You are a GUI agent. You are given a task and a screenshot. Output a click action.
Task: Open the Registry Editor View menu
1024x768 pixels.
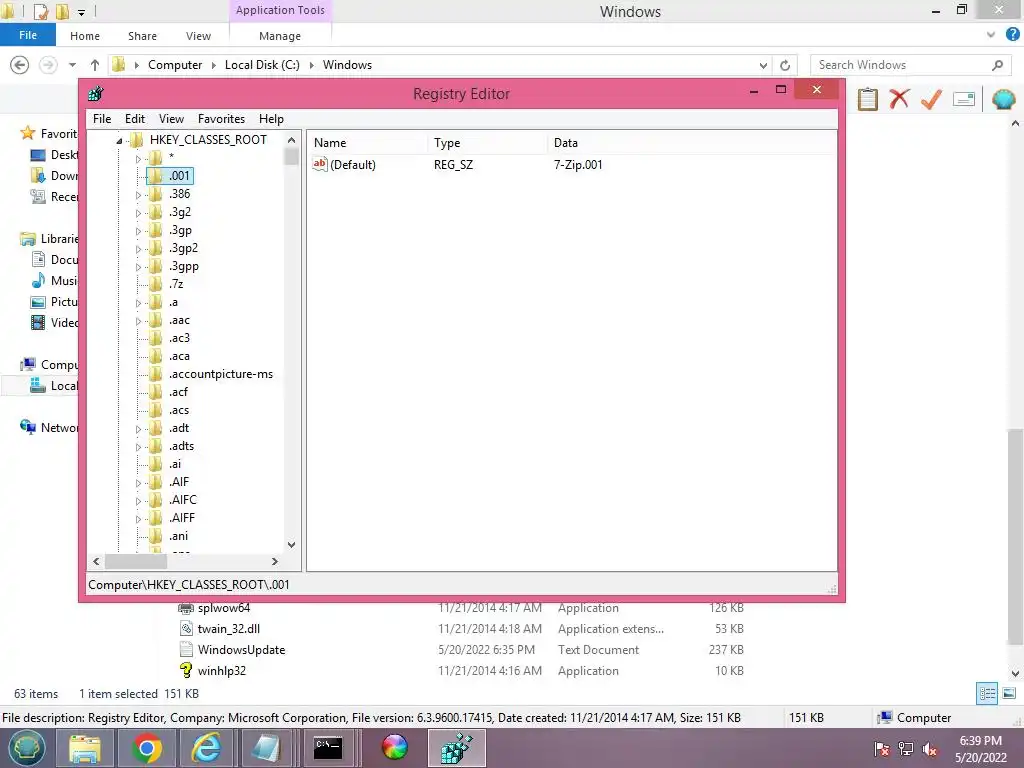(171, 119)
